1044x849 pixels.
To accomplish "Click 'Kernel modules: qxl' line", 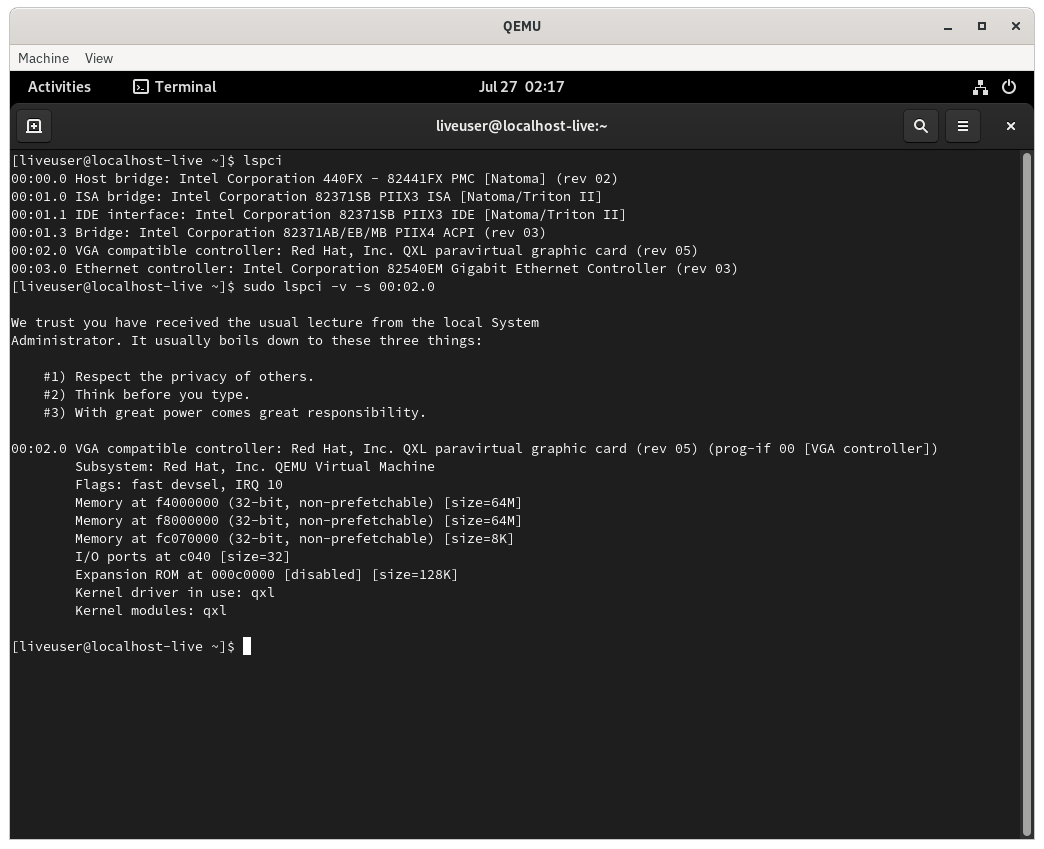I will click(150, 610).
